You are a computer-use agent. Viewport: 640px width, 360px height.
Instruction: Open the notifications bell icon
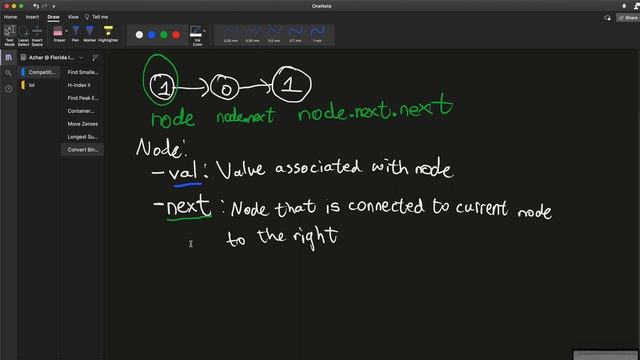pos(624,6)
